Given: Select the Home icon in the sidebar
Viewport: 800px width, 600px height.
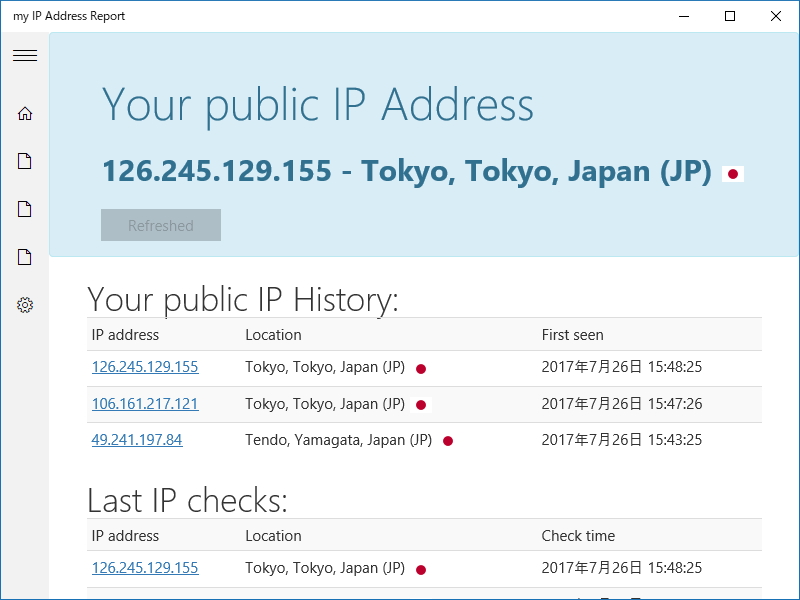Looking at the screenshot, I should (24, 113).
